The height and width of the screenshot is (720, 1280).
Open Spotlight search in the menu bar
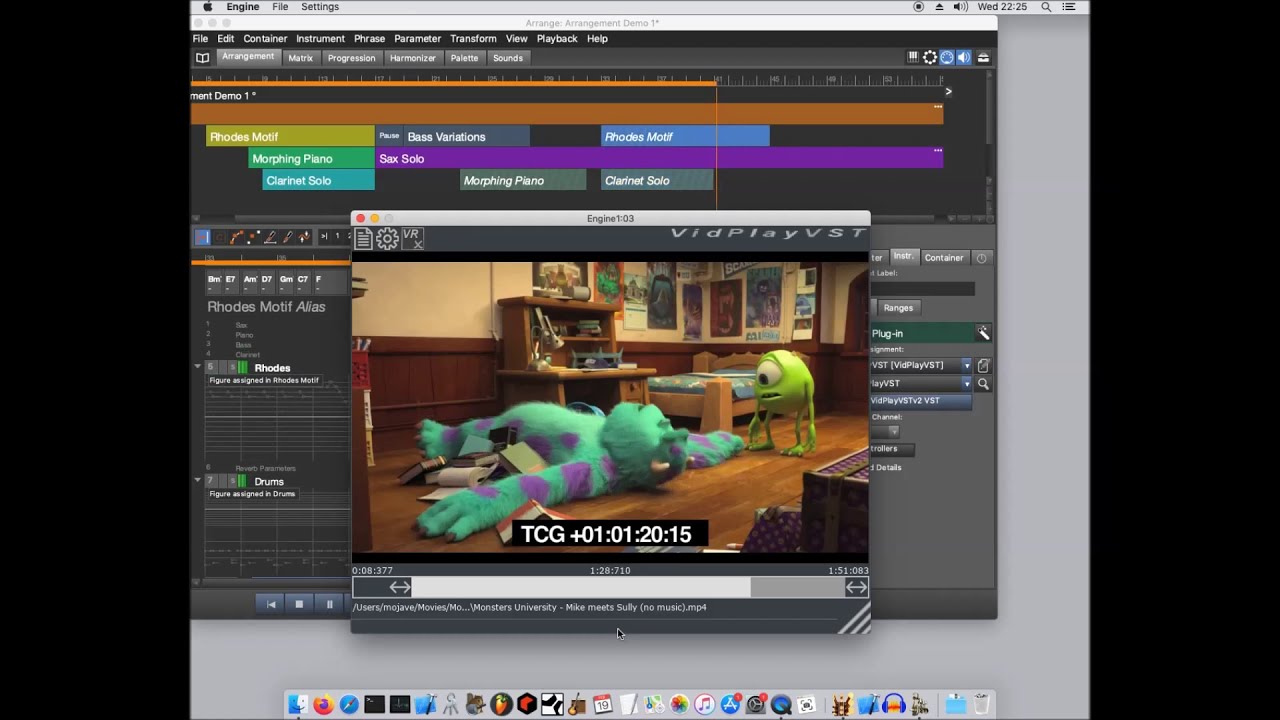[x=1046, y=7]
